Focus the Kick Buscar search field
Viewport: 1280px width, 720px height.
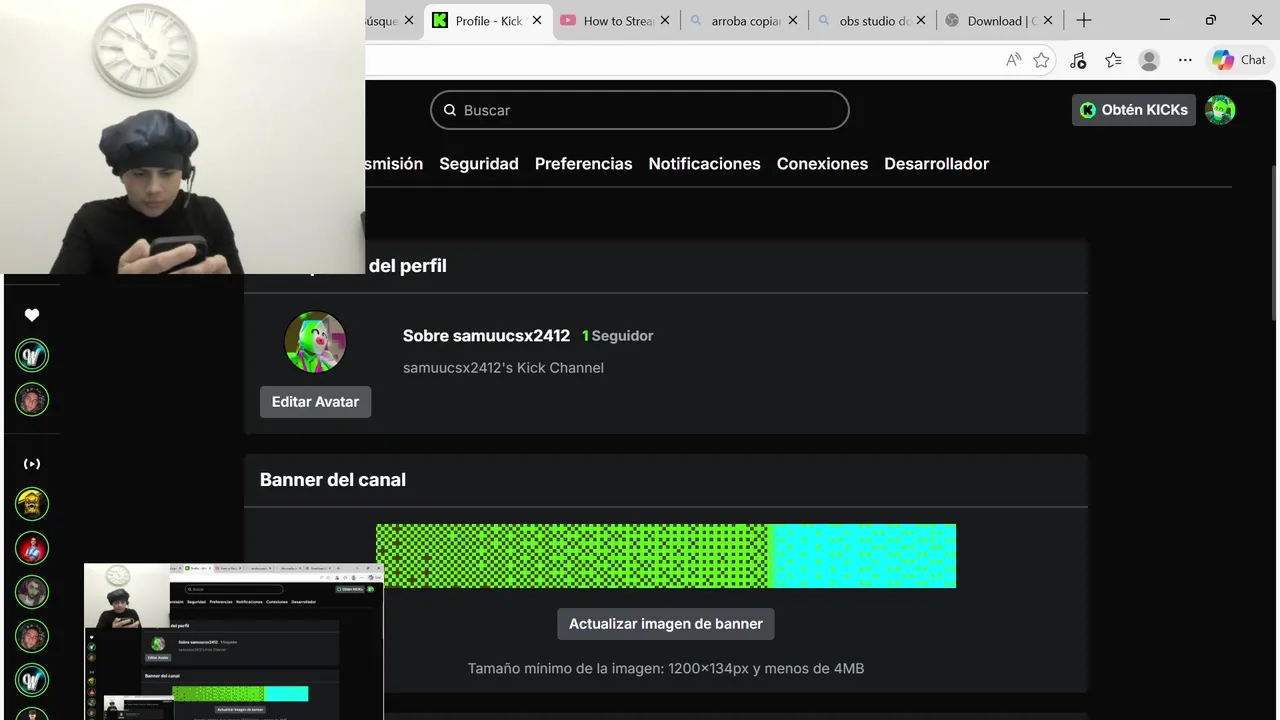640,110
